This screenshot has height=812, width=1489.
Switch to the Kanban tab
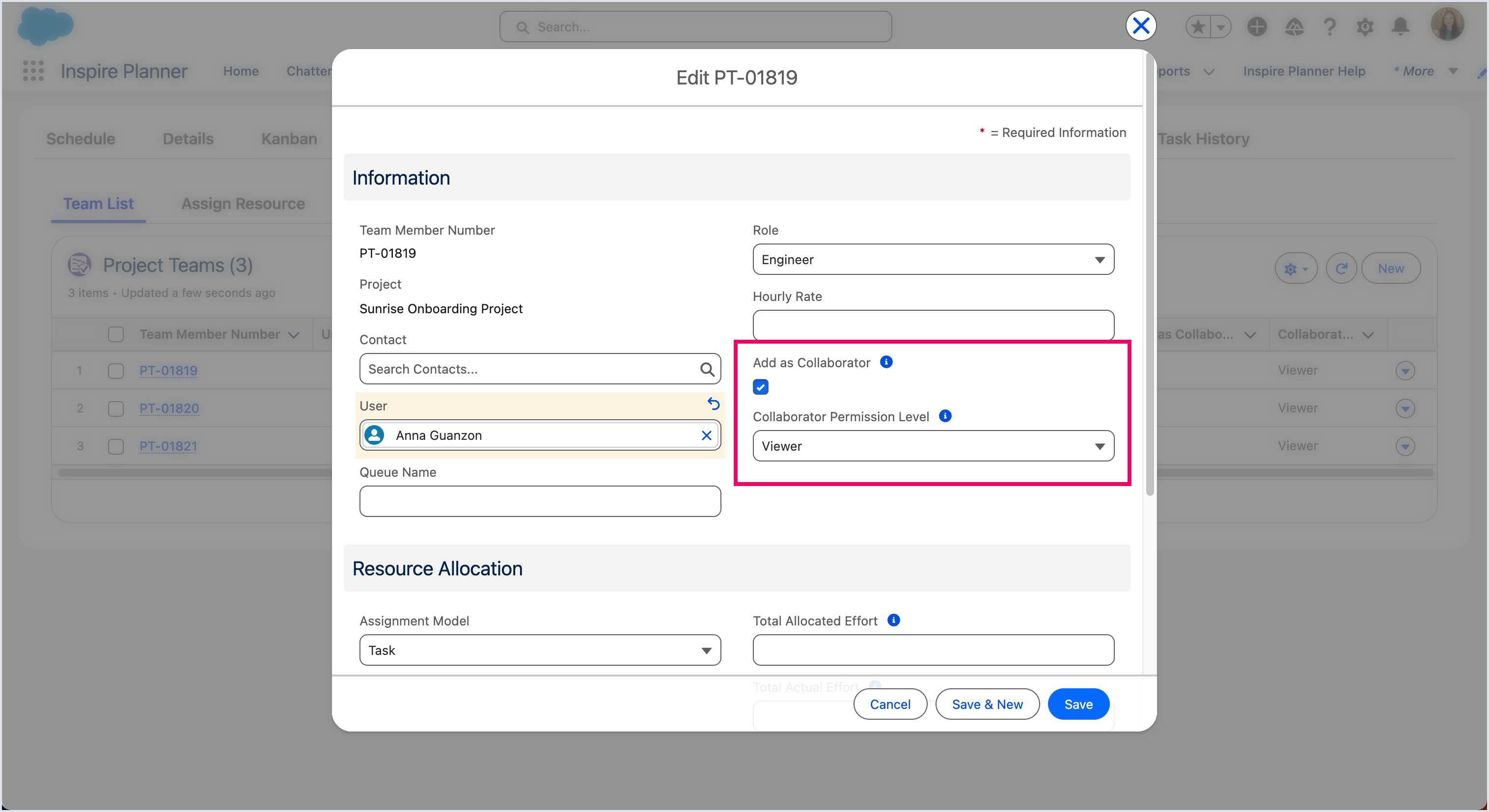point(289,139)
